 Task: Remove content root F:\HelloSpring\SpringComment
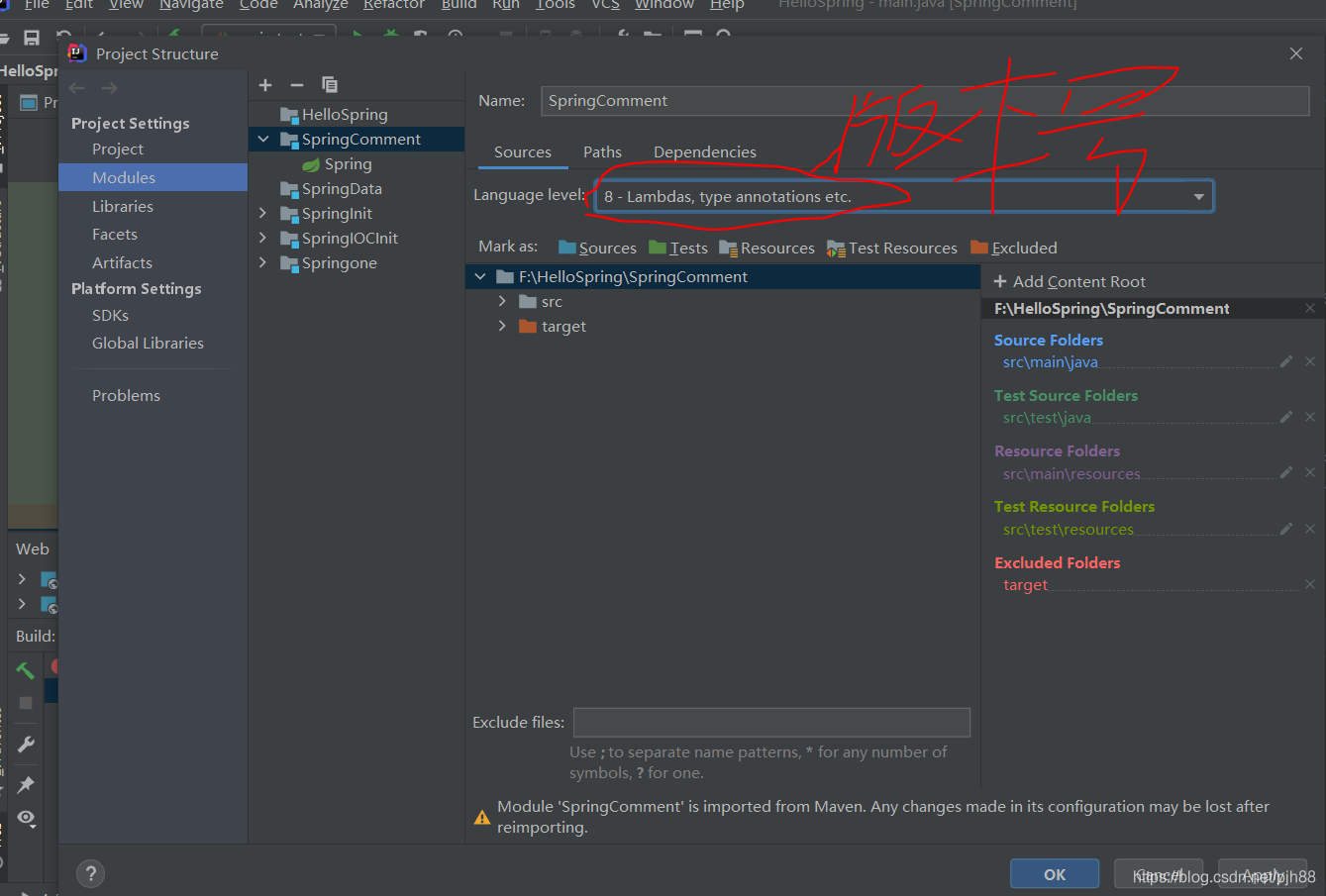tap(1310, 309)
